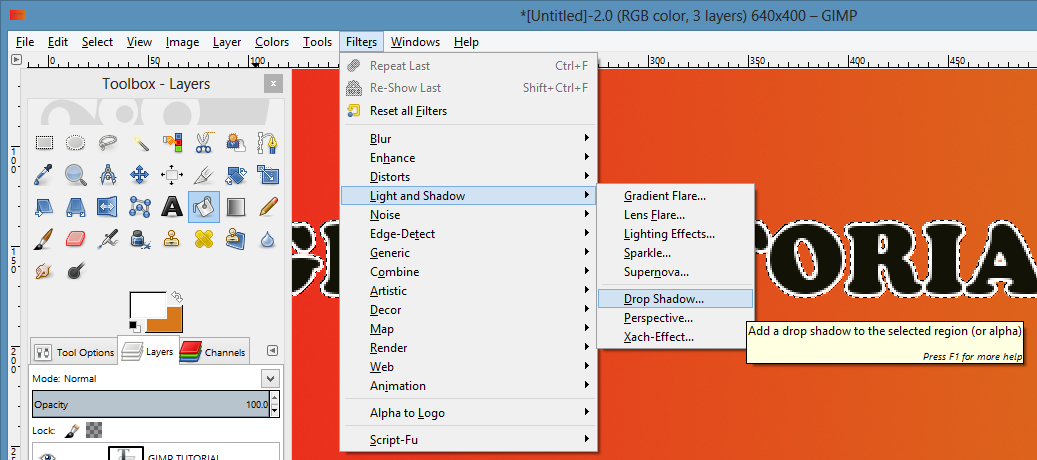Select the Crop knife tool
Image resolution: width=1037 pixels, height=460 pixels.
tap(204, 174)
